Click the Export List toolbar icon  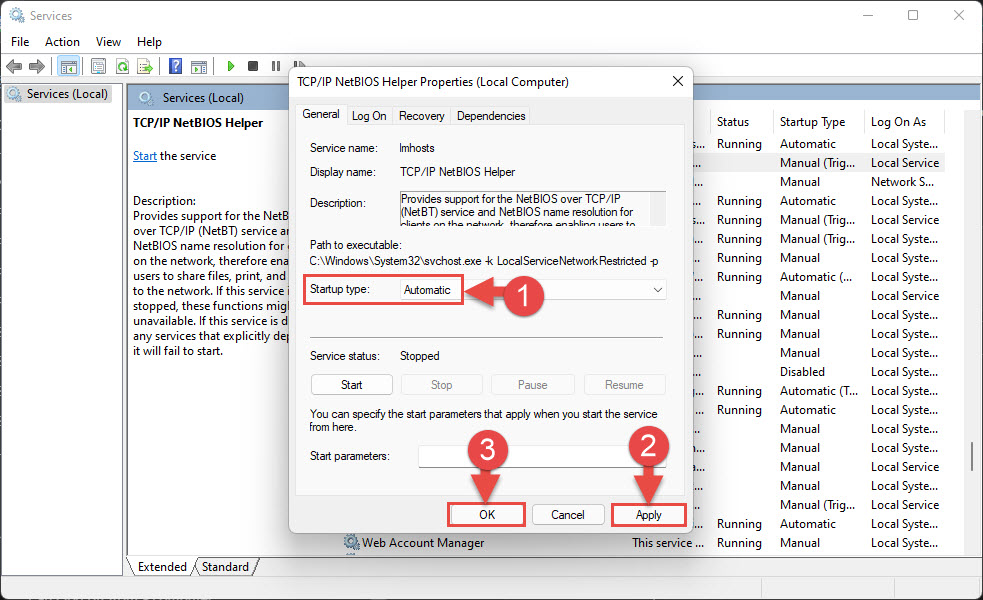click(x=144, y=66)
